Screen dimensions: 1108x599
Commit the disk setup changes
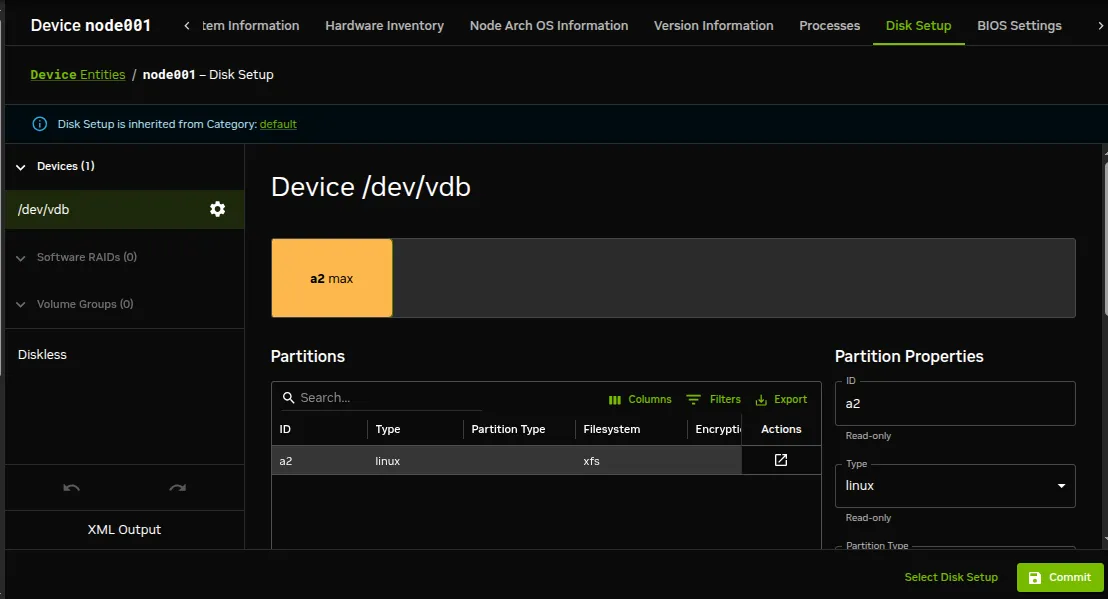coord(1060,577)
